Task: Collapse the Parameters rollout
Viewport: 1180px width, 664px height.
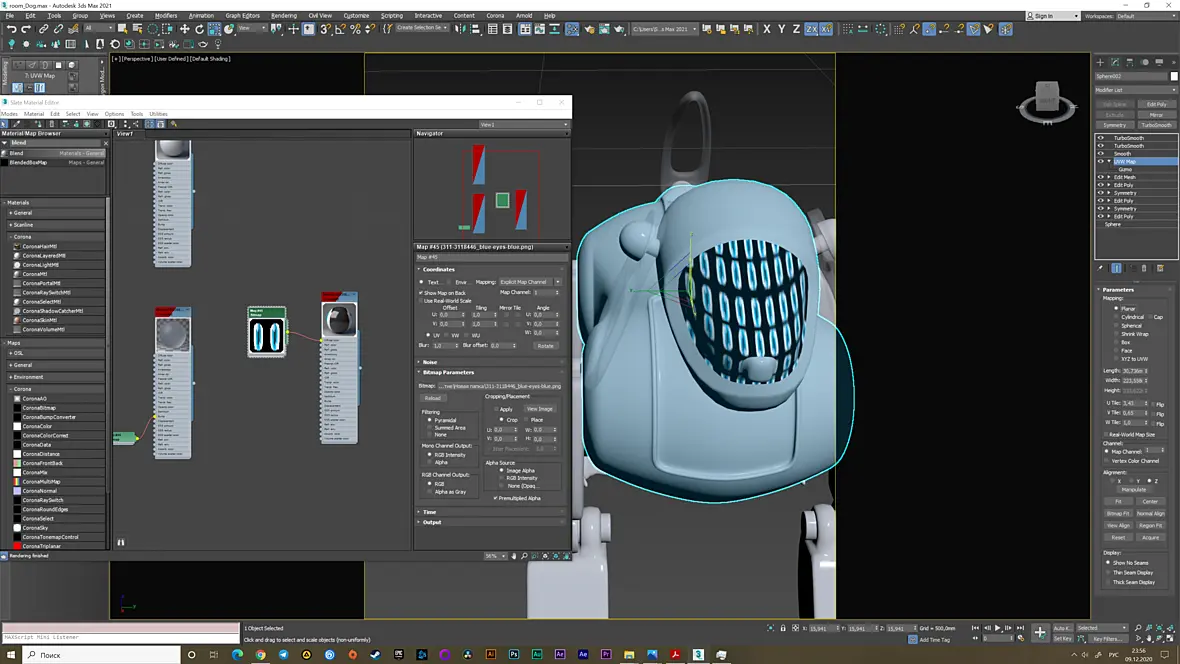Action: coord(1118,289)
